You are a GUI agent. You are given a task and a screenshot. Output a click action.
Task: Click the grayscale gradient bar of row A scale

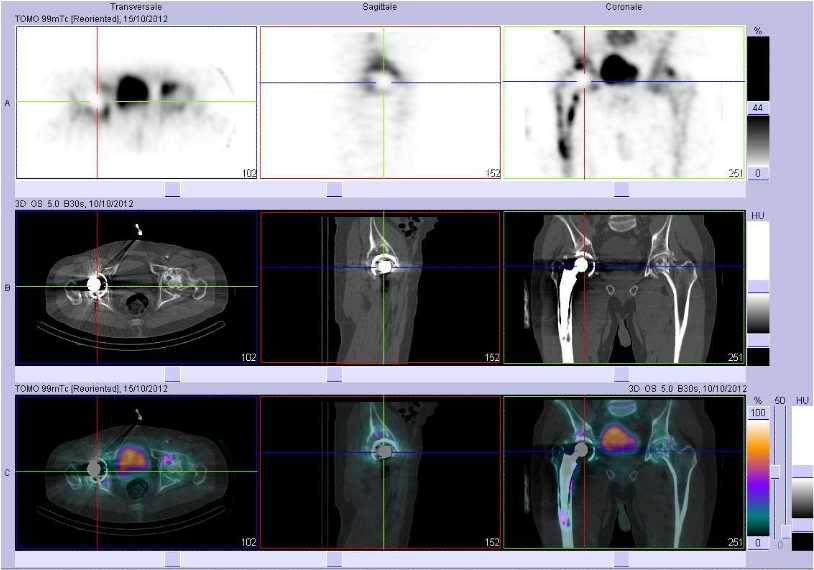click(758, 141)
